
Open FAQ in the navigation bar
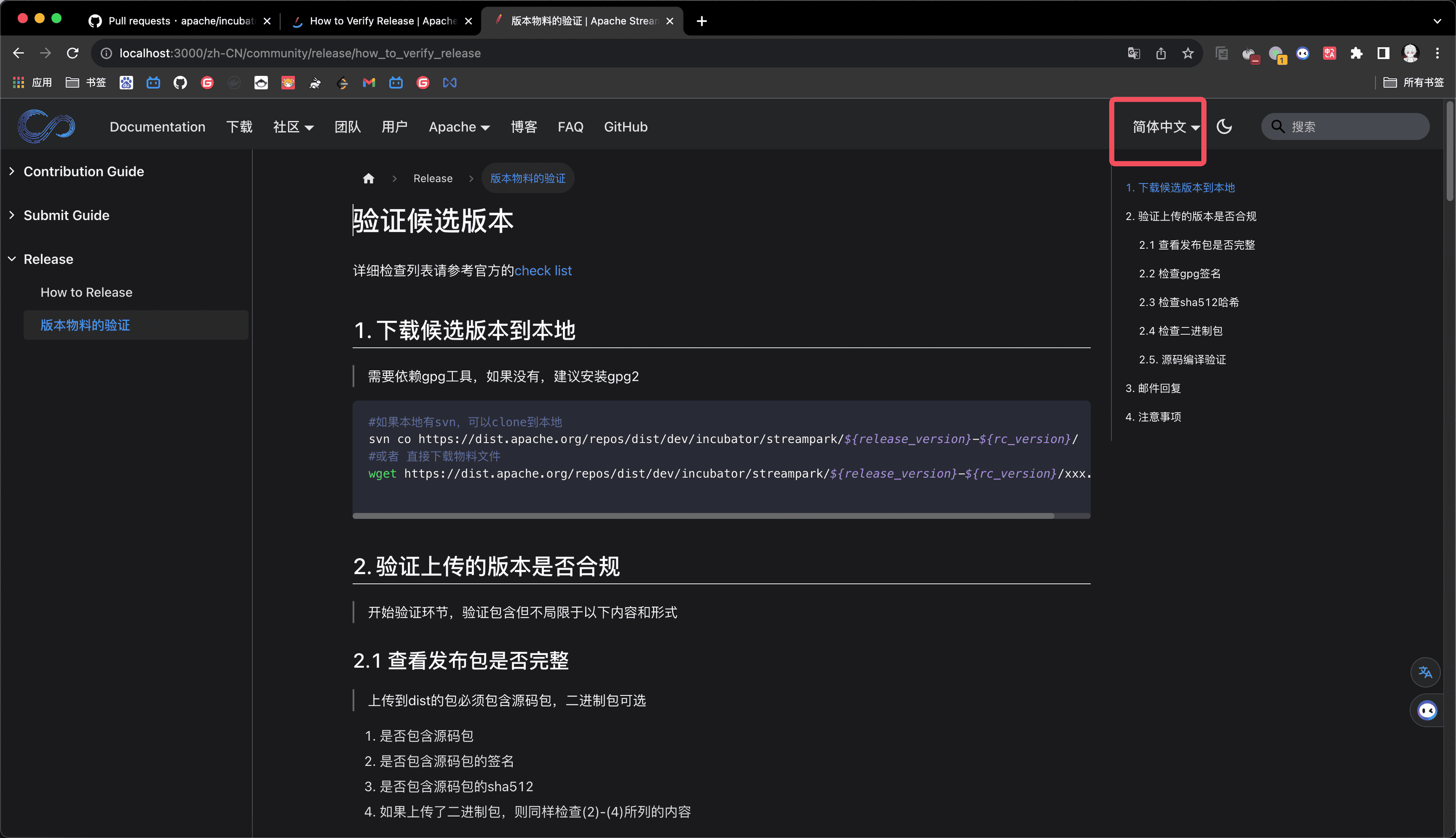pyautogui.click(x=570, y=127)
